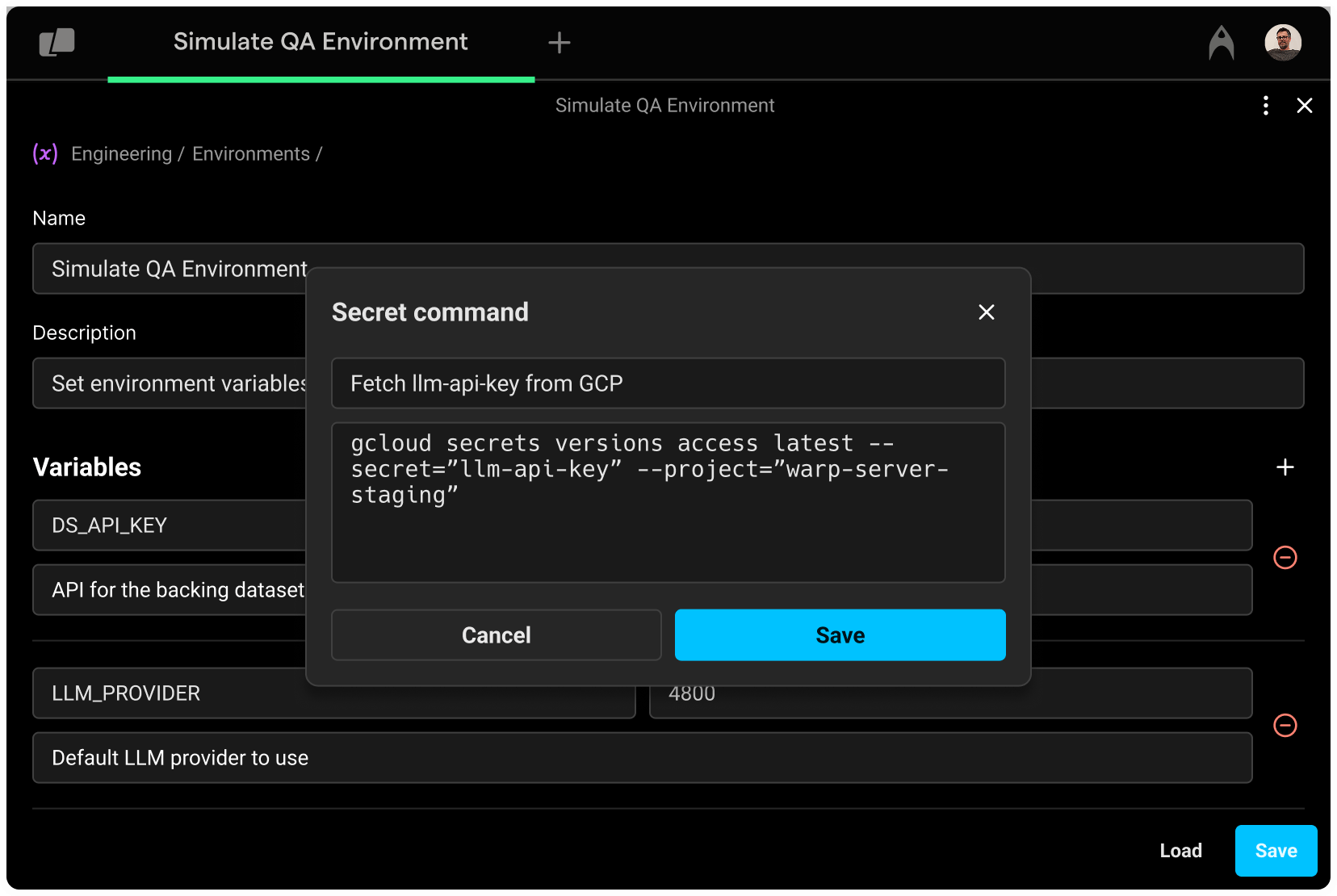Remove the DS_API_KEY variable
Image resolution: width=1337 pixels, height=896 pixels.
[1285, 558]
